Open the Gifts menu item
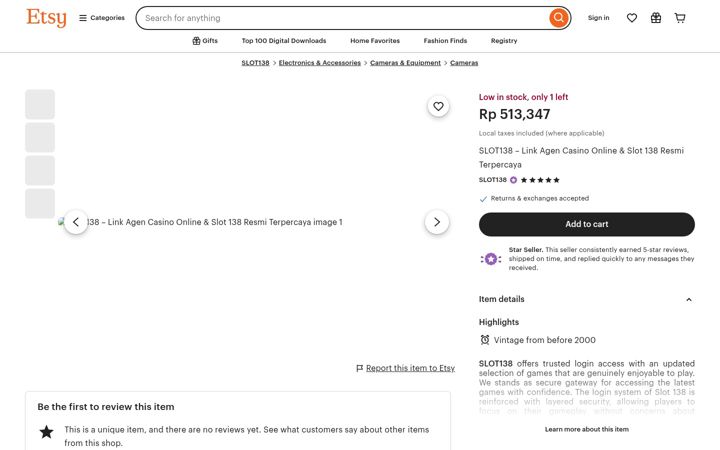Image resolution: width=720 pixels, height=450 pixels. [205, 41]
